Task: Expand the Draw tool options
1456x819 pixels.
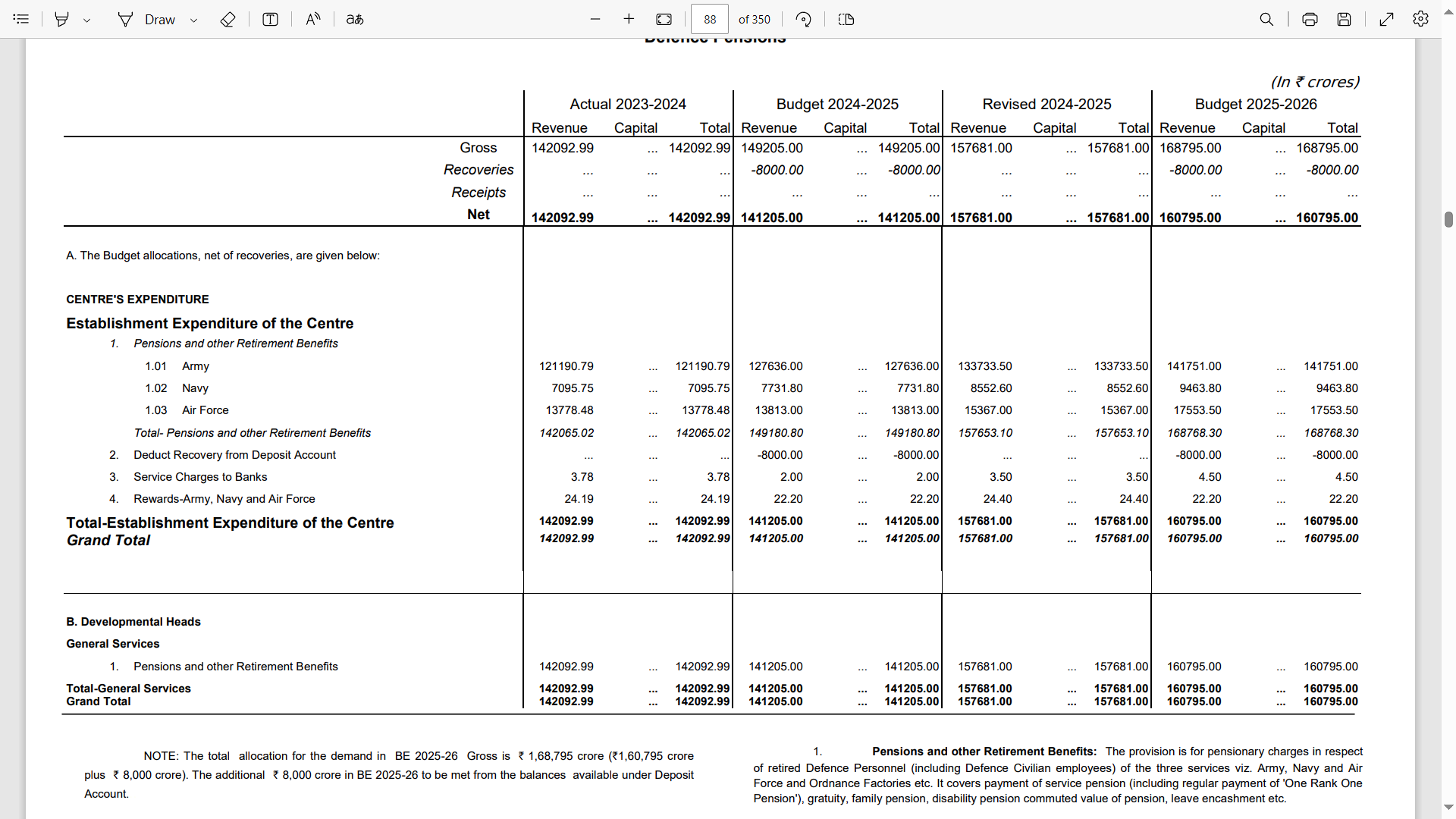Action: click(x=193, y=20)
